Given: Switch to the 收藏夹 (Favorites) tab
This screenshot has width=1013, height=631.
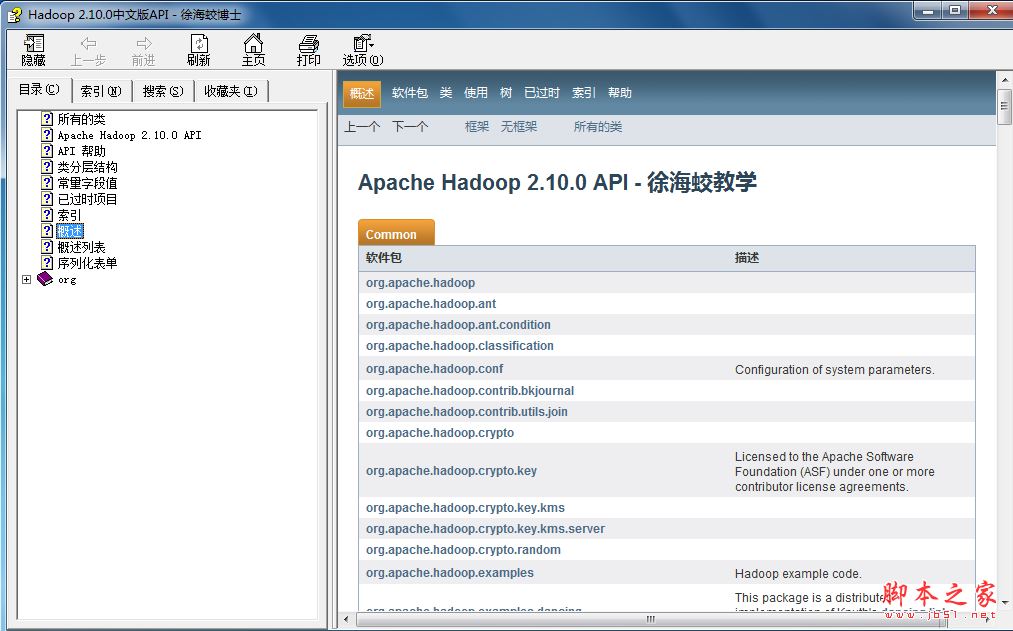Looking at the screenshot, I should pos(231,91).
